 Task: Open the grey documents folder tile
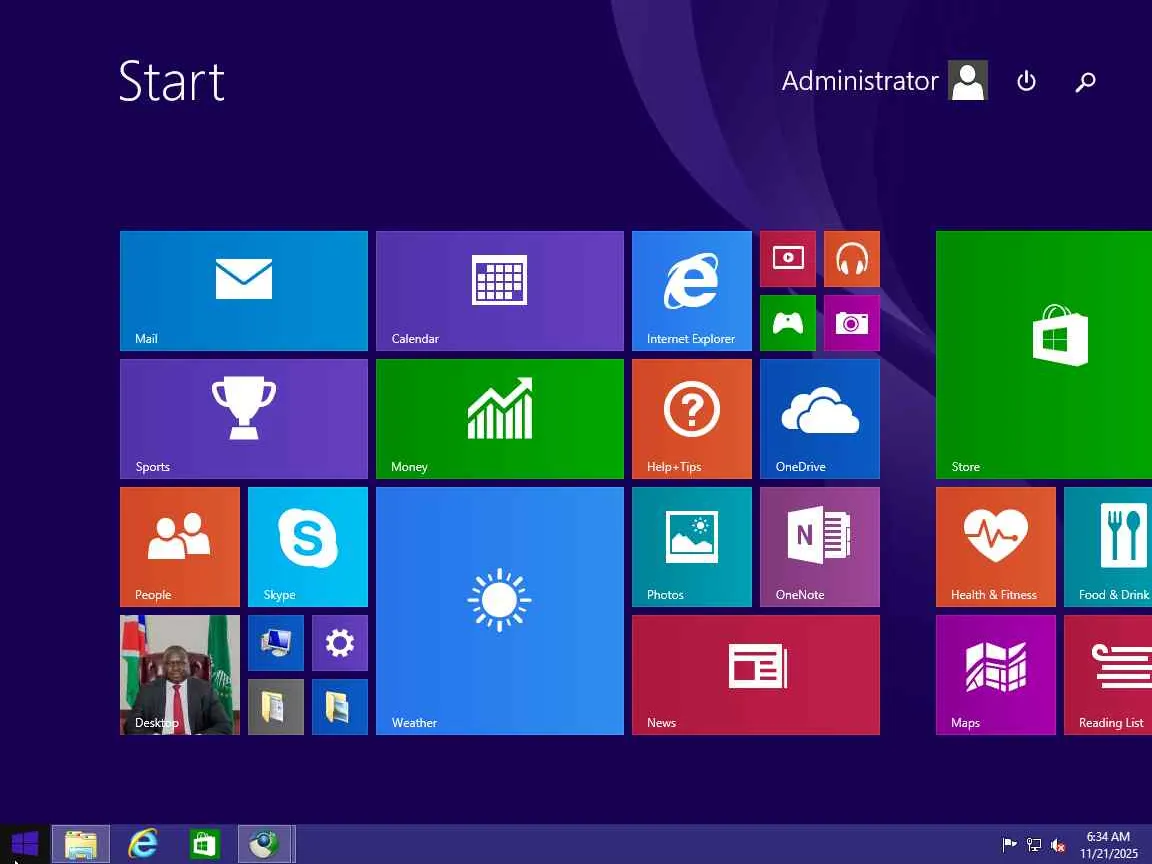[276, 707]
